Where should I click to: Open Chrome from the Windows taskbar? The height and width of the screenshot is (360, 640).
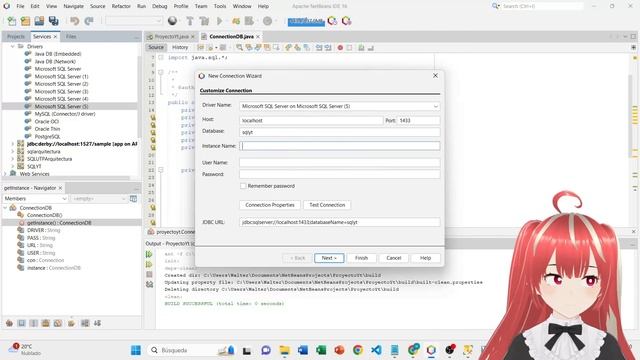[x=358, y=350]
